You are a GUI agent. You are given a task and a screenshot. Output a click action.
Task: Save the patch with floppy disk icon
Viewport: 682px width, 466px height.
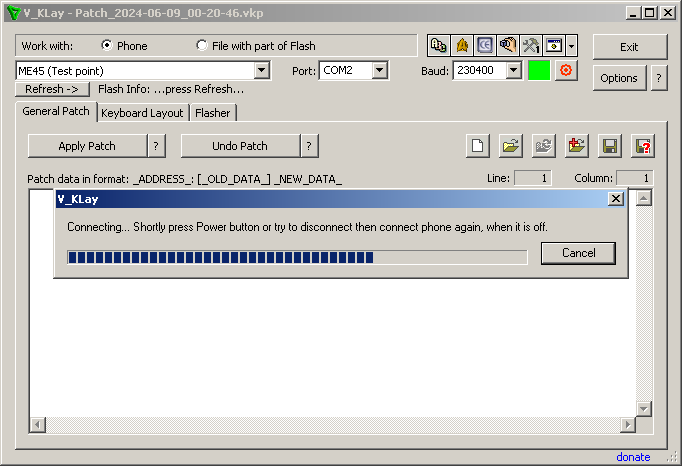(609, 146)
